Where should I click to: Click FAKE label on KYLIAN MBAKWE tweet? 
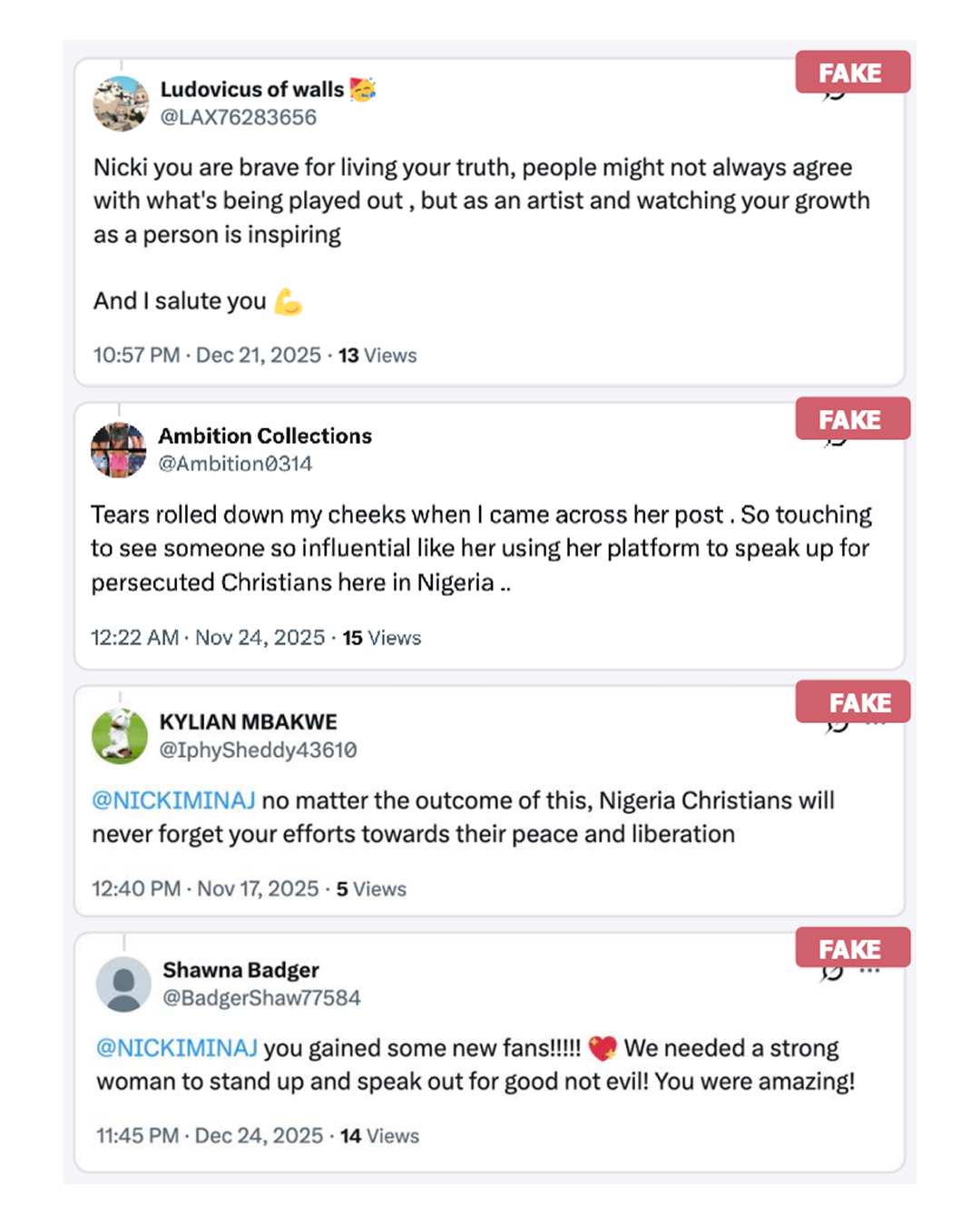(858, 702)
